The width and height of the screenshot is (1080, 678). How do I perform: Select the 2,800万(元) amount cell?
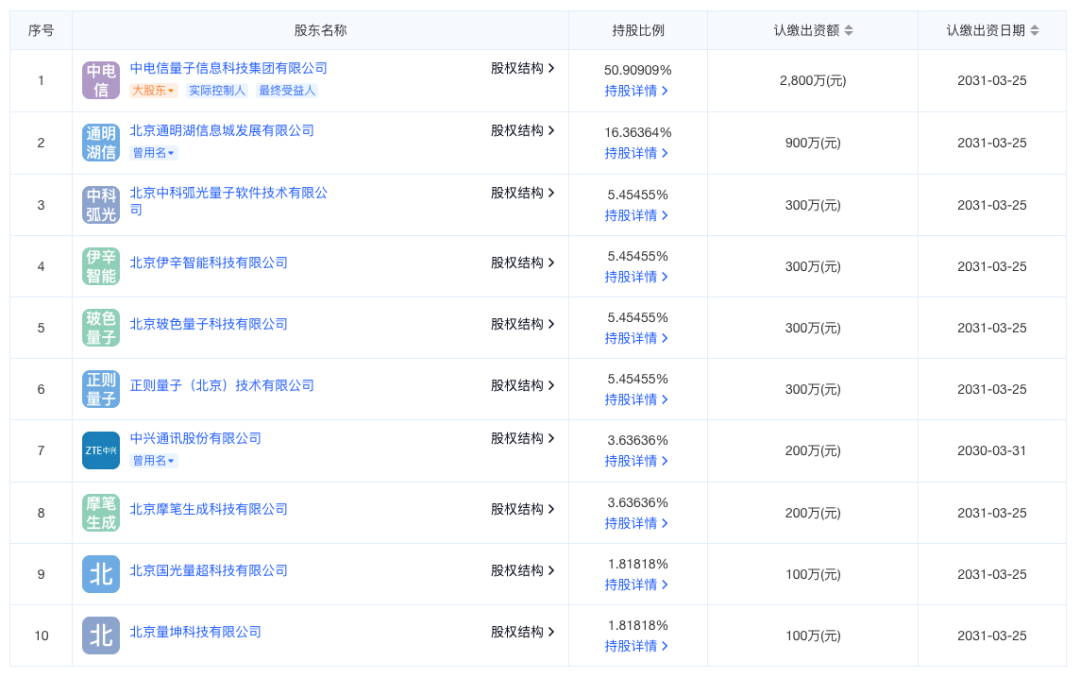coord(813,81)
